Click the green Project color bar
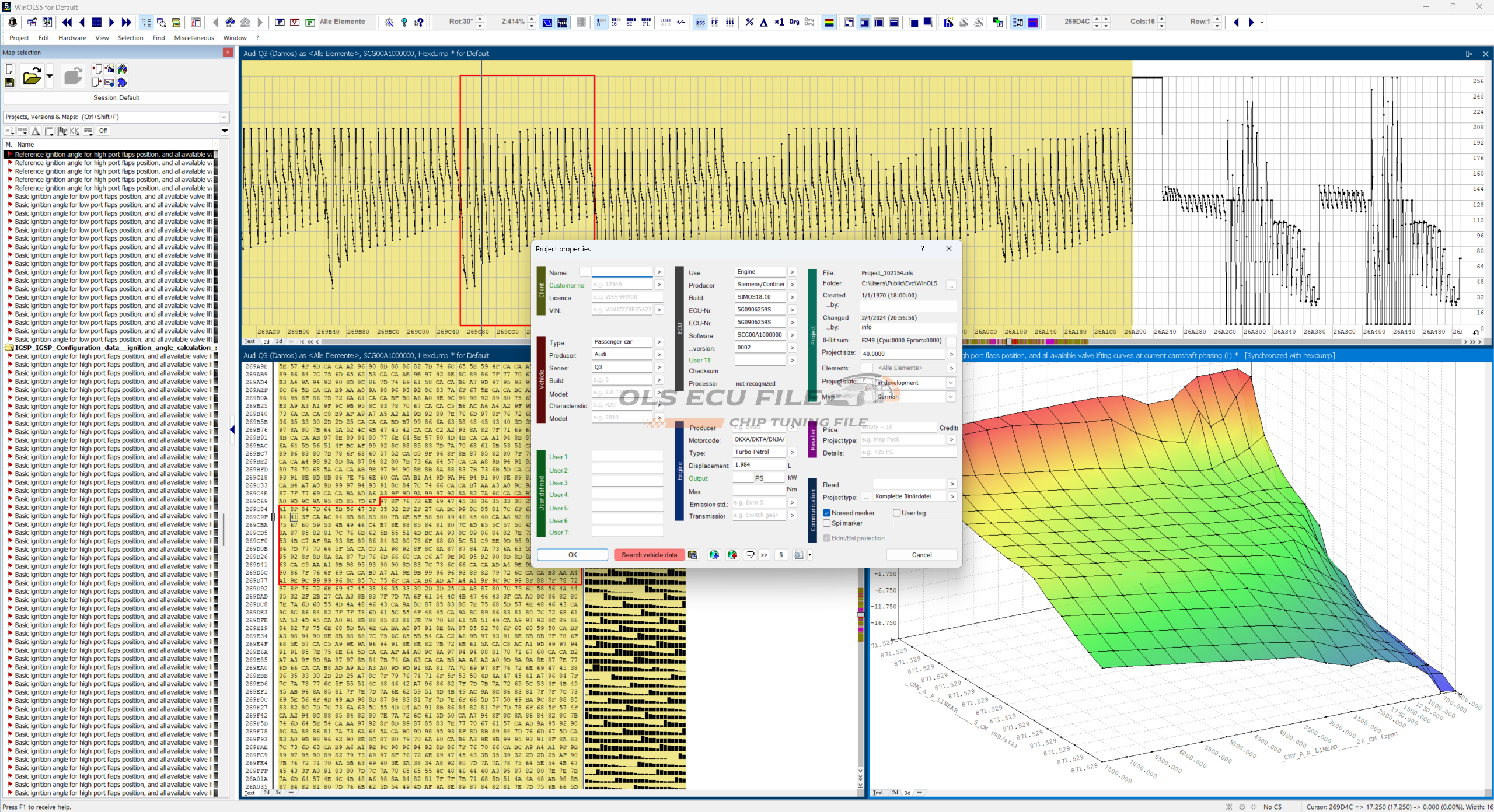The image size is (1494, 812). tap(812, 335)
